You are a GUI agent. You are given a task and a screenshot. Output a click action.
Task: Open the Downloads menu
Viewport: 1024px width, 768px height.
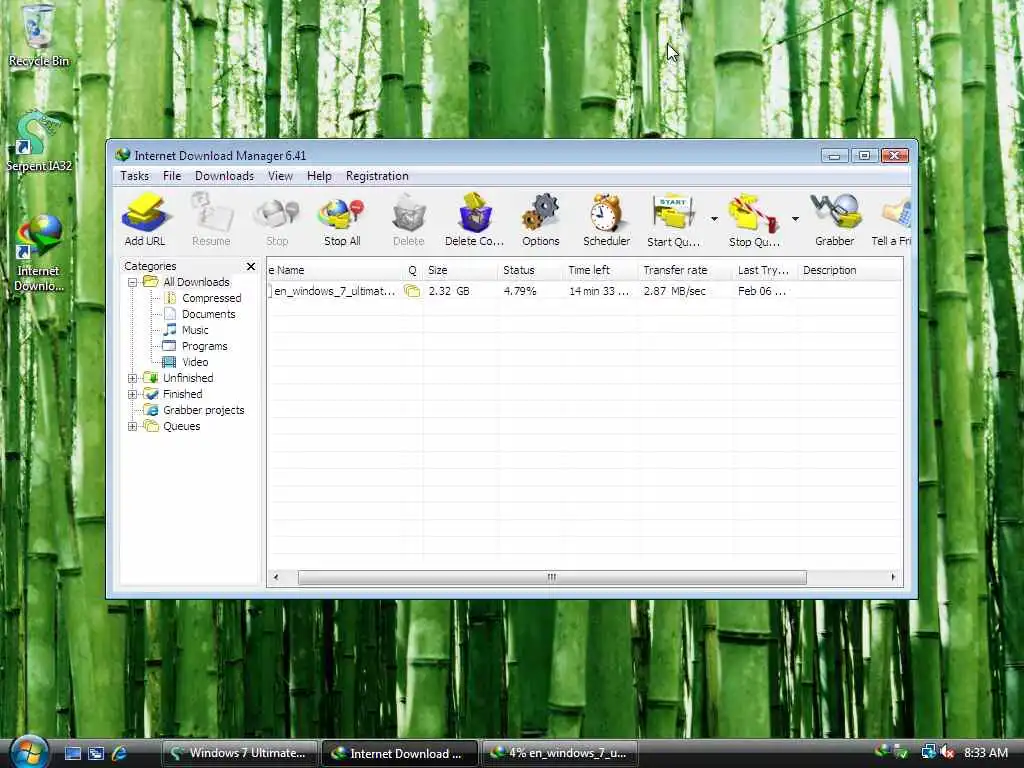(x=224, y=176)
